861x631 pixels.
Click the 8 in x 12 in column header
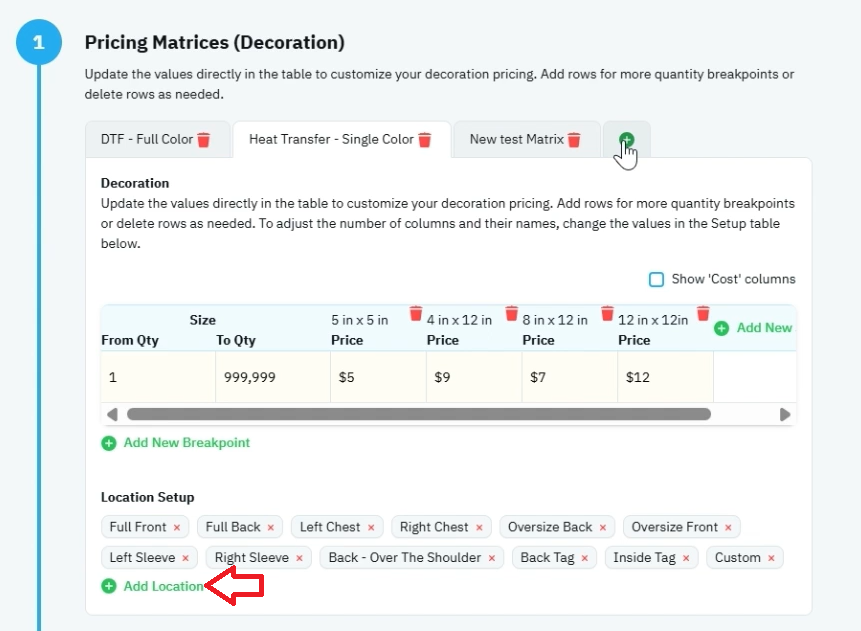[555, 320]
